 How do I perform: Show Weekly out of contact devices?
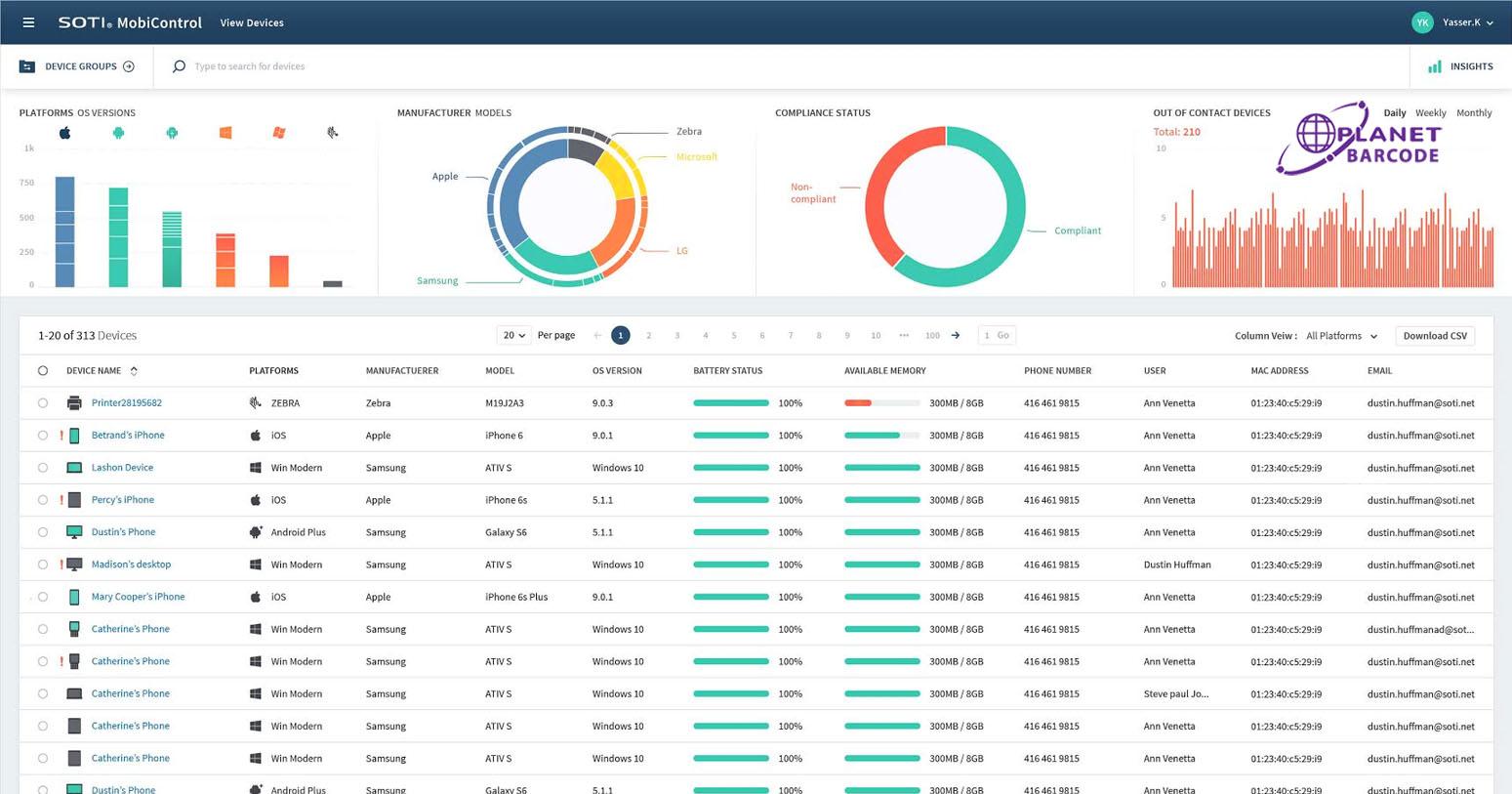(1431, 113)
